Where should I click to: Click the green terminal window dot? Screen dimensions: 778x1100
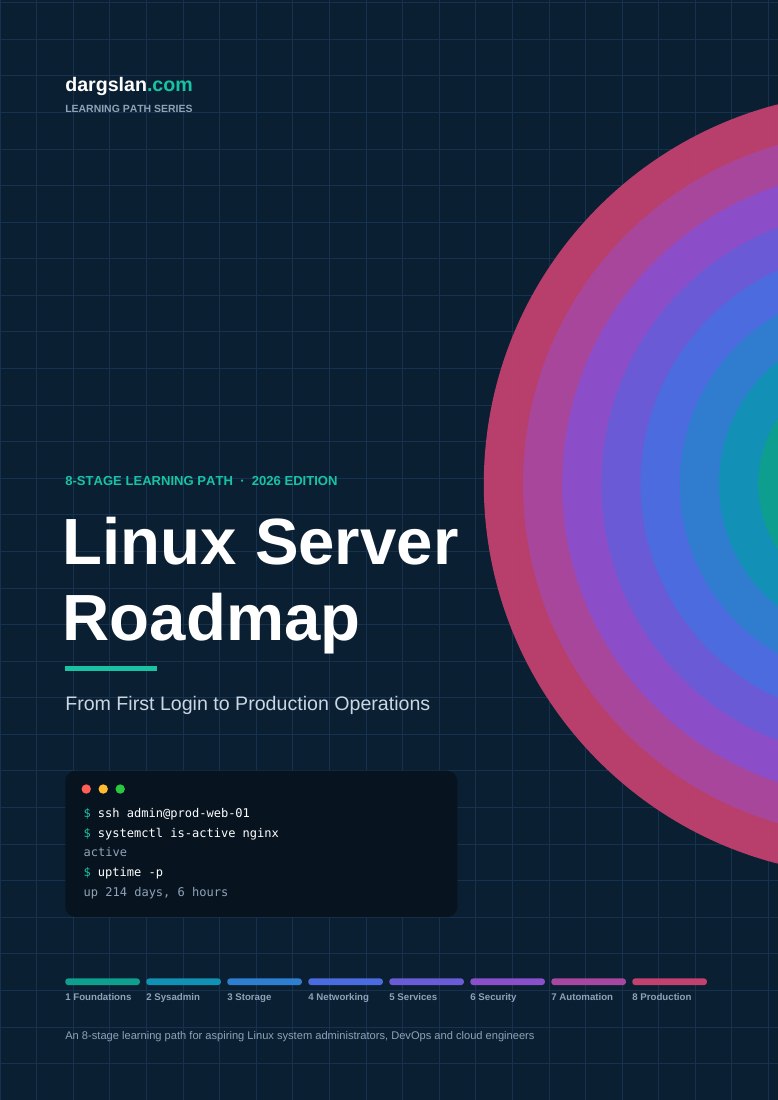[x=120, y=789]
